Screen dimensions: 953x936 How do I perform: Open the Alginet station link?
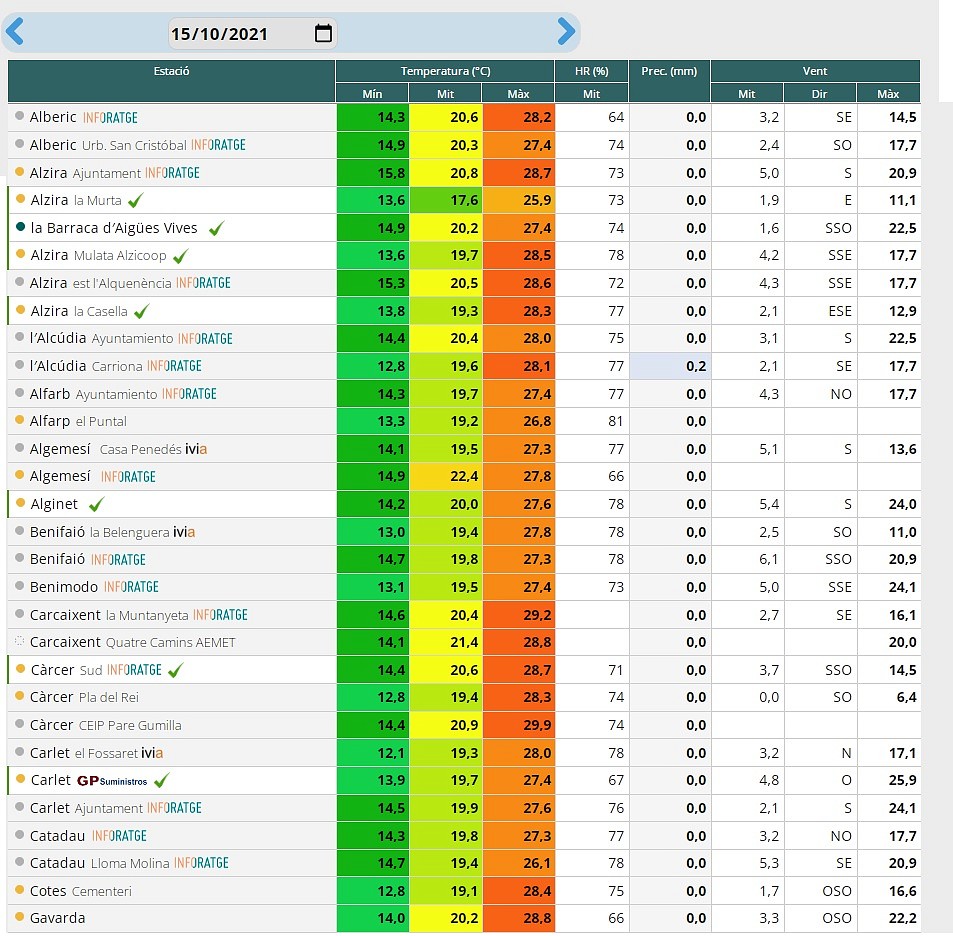(x=54, y=504)
